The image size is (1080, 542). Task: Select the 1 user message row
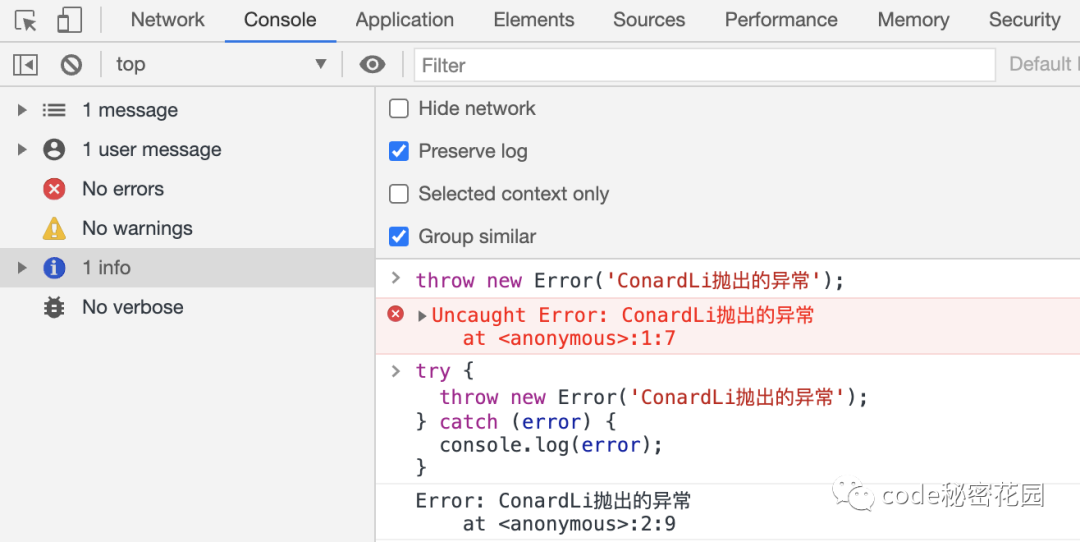point(151,150)
